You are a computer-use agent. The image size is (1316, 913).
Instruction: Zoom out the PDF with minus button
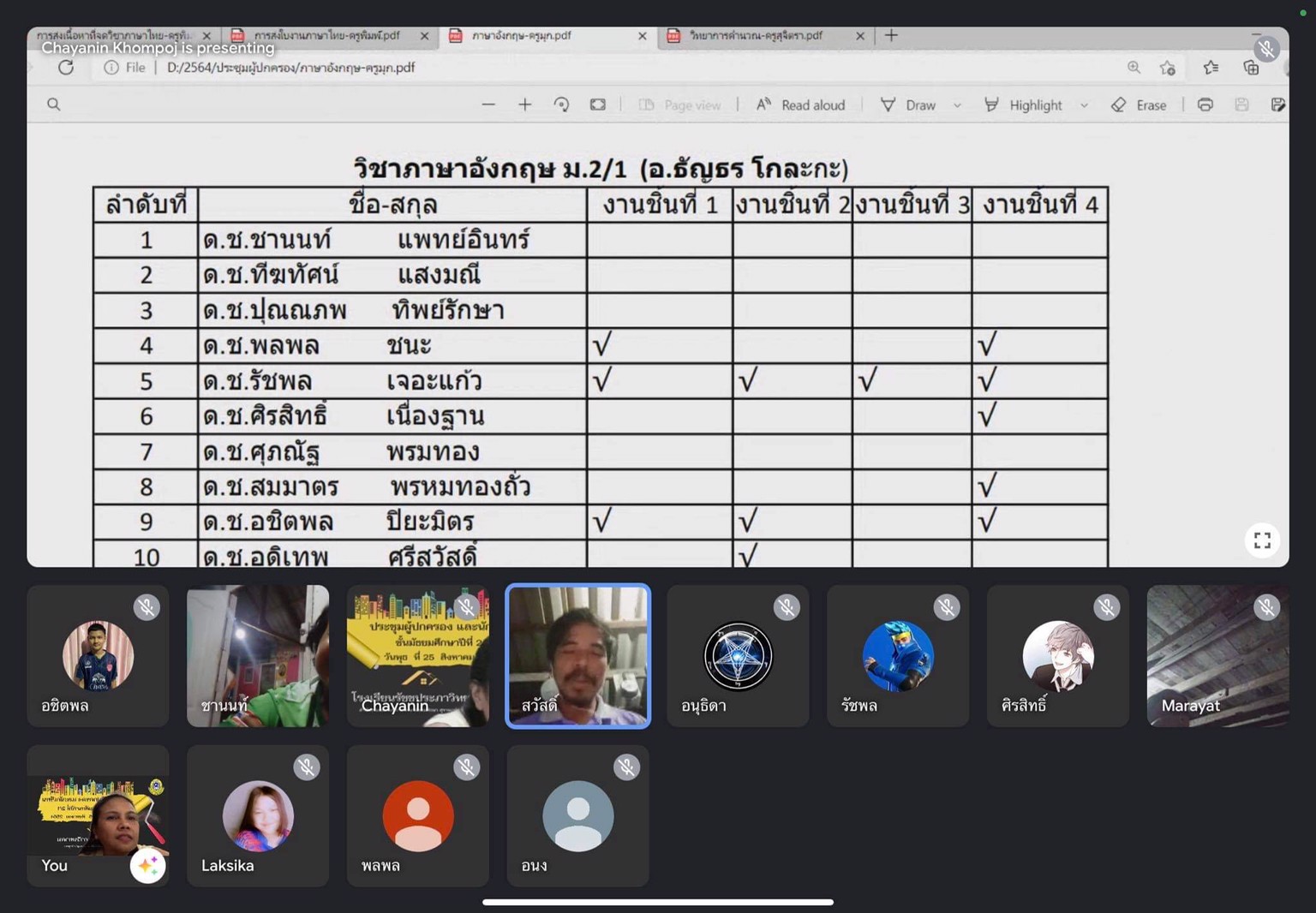click(488, 104)
